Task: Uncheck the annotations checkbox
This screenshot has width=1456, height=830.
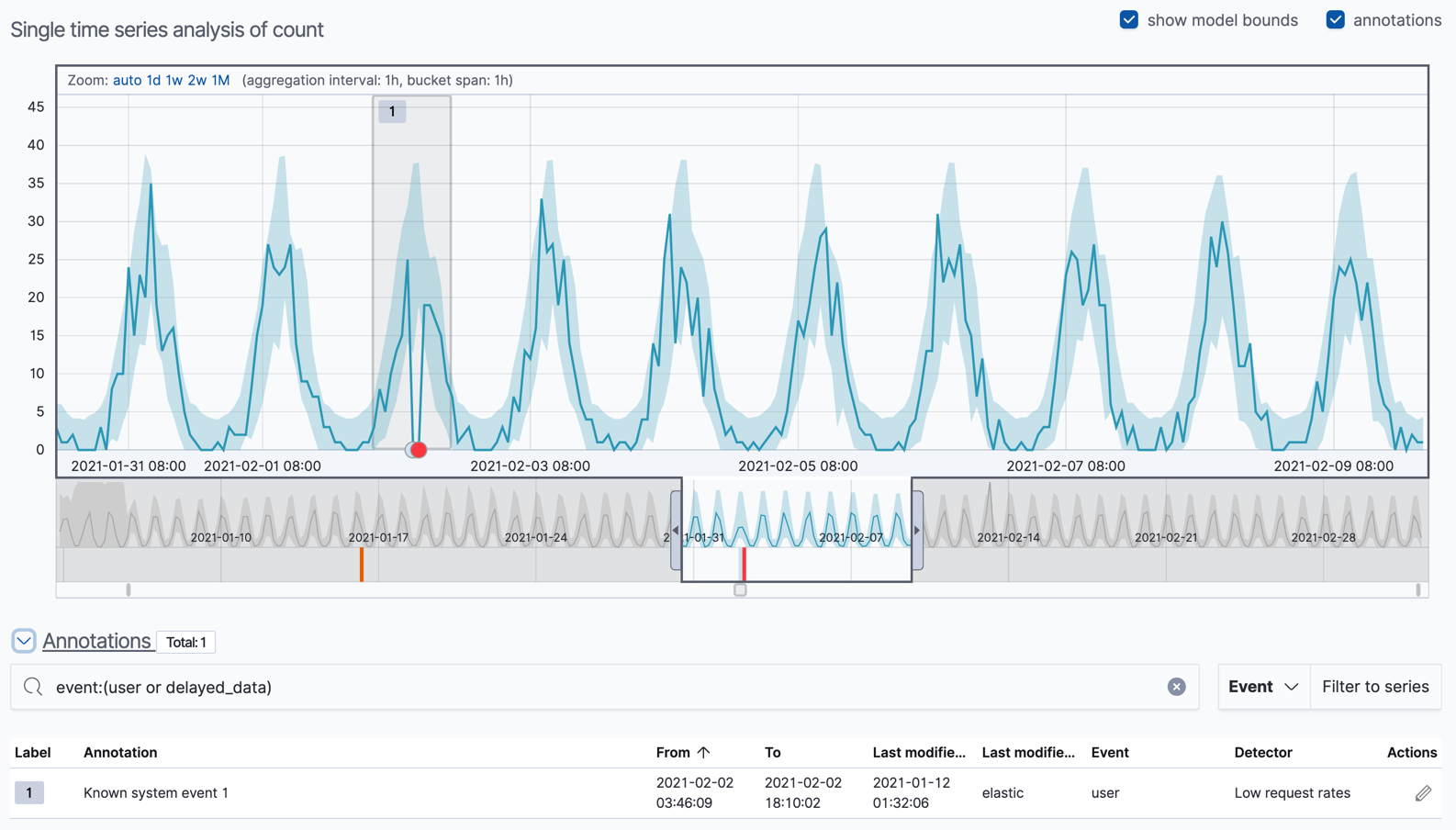Action: pyautogui.click(x=1336, y=20)
